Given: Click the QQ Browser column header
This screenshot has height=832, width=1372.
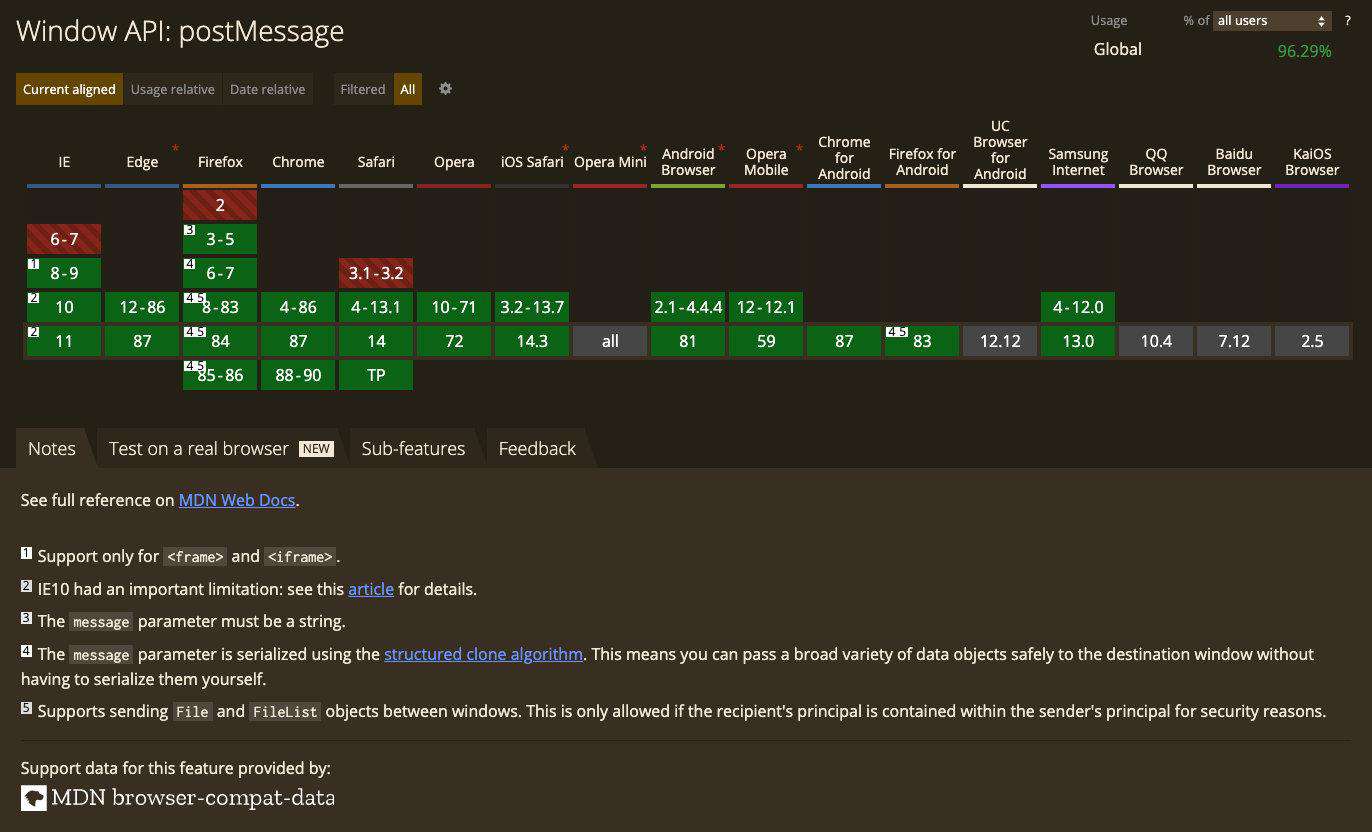Looking at the screenshot, I should coord(1156,162).
